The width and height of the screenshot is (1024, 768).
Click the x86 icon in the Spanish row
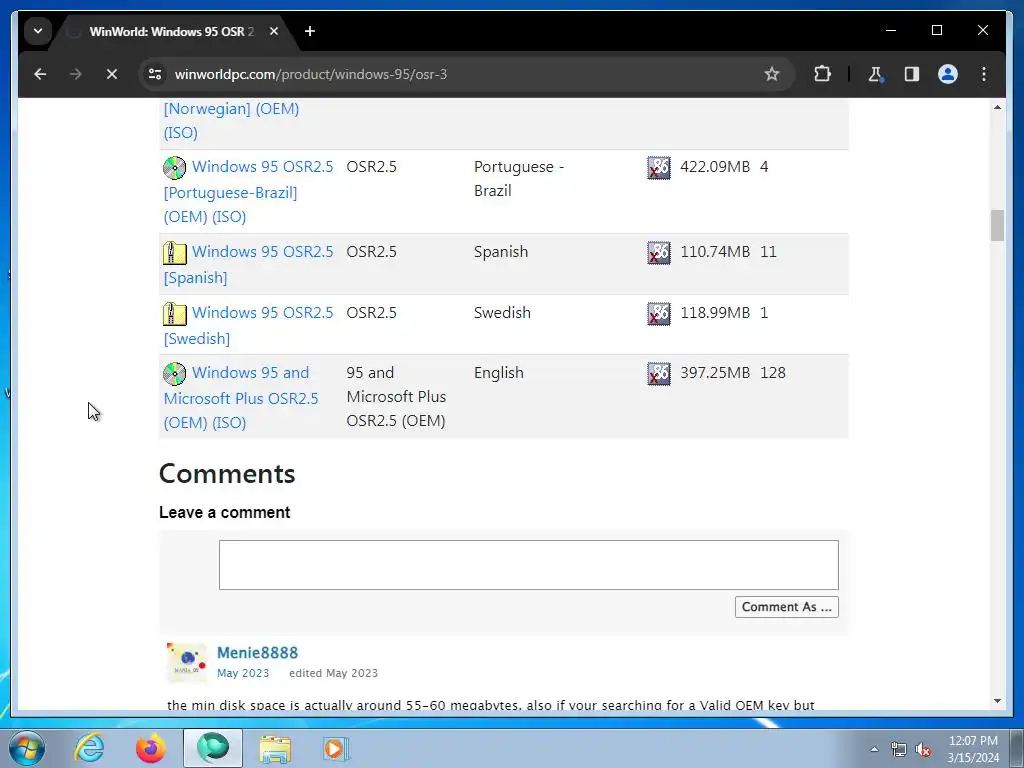(659, 253)
